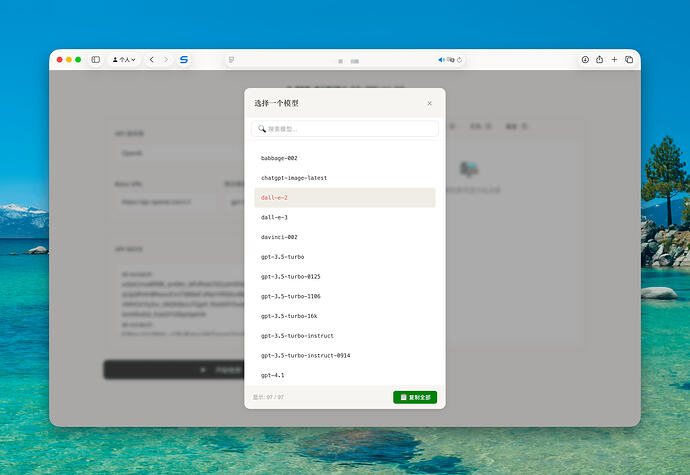Go back with the back arrow
The width and height of the screenshot is (690, 475).
coord(152,59)
